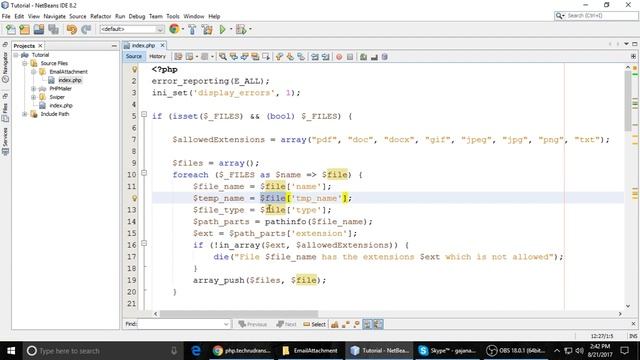Toggle Match Case in find bar
Viewport: 640px width, 360px height.
click(335, 324)
